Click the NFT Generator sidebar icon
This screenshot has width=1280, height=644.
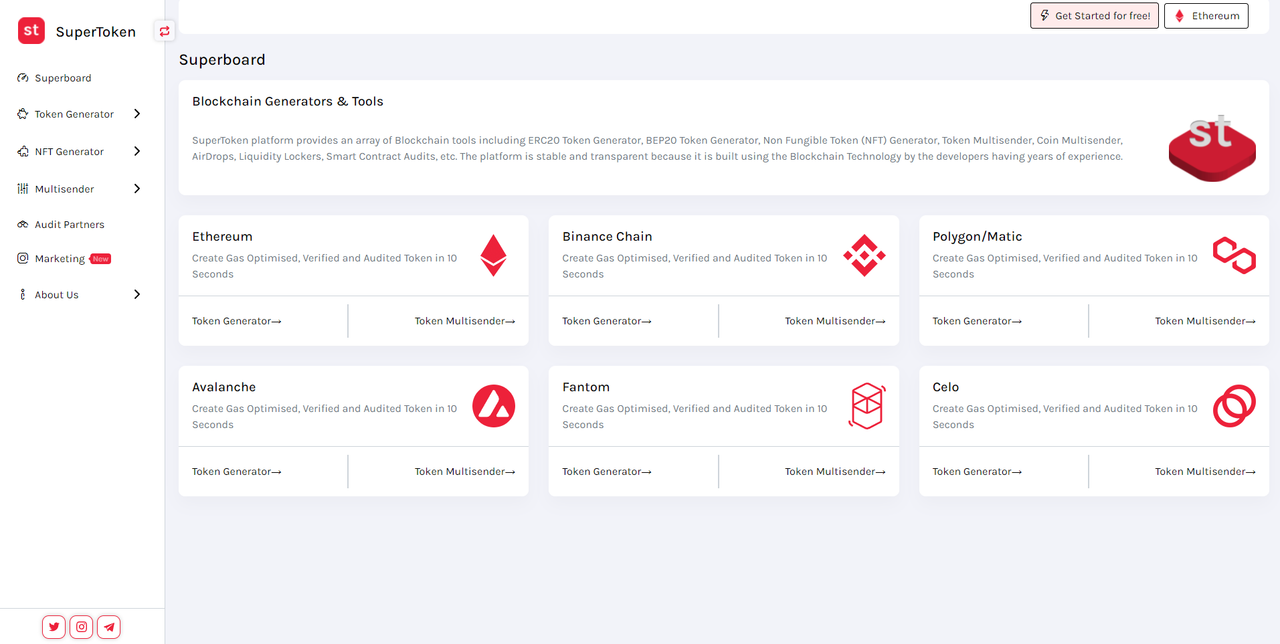pos(23,152)
